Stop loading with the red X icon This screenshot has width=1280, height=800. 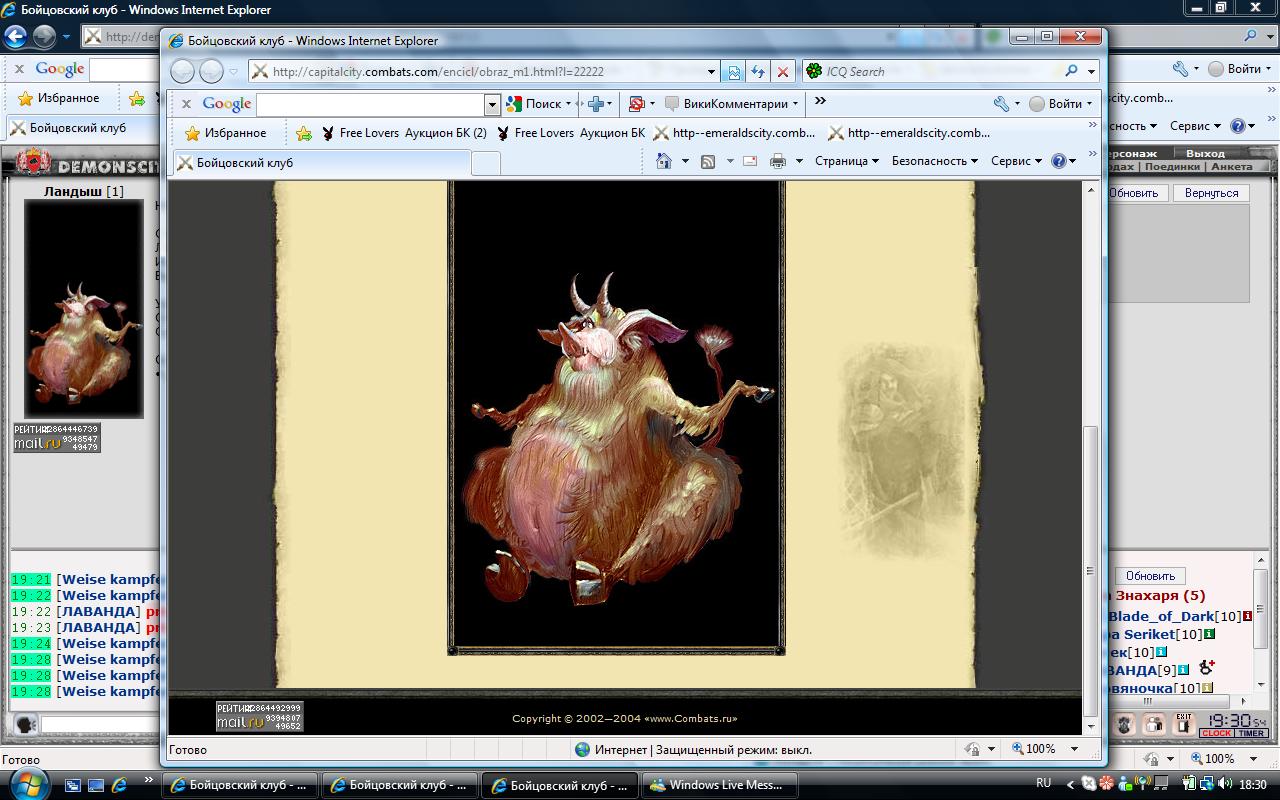[x=783, y=72]
